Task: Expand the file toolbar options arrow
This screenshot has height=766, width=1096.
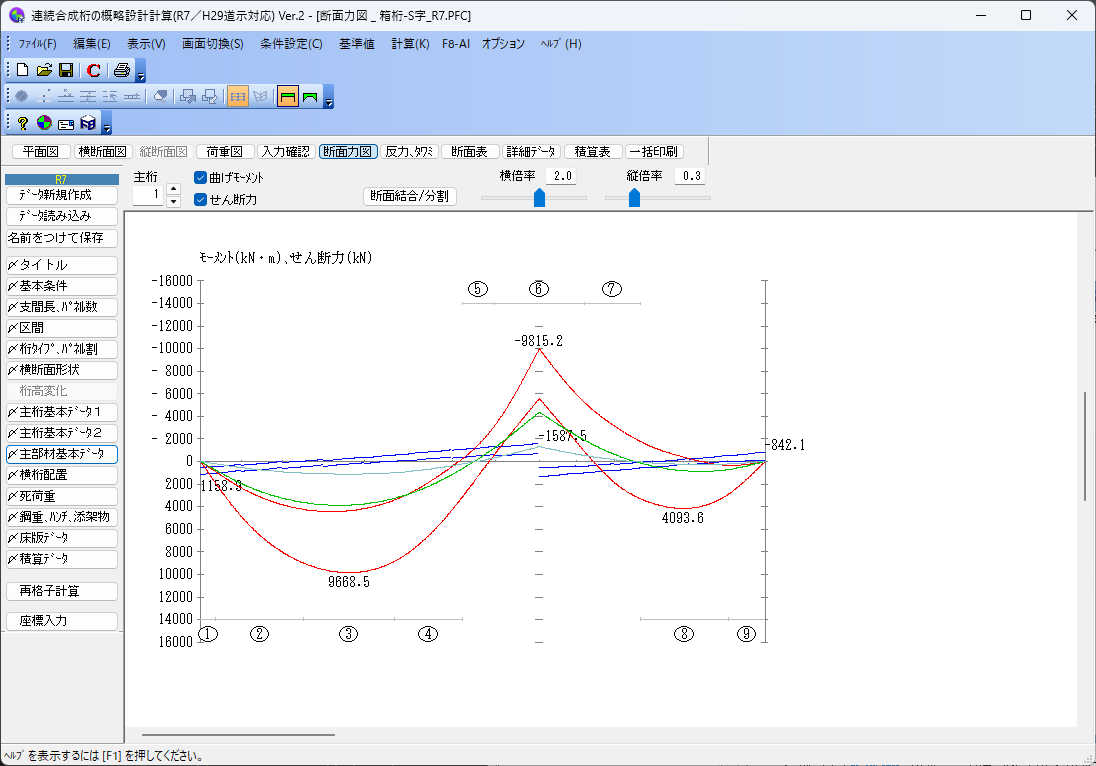Action: pos(140,71)
